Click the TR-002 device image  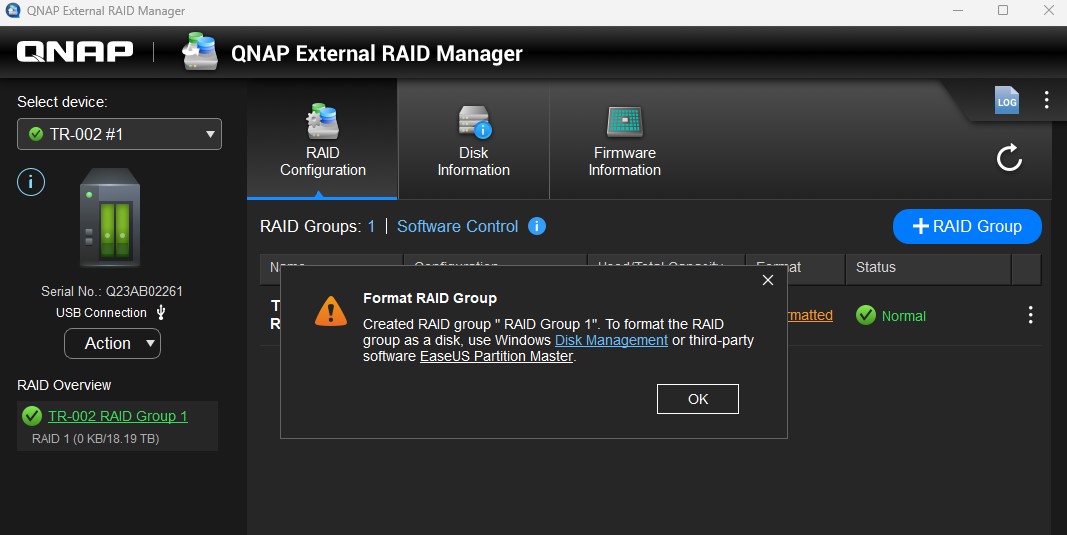pyautogui.click(x=110, y=218)
